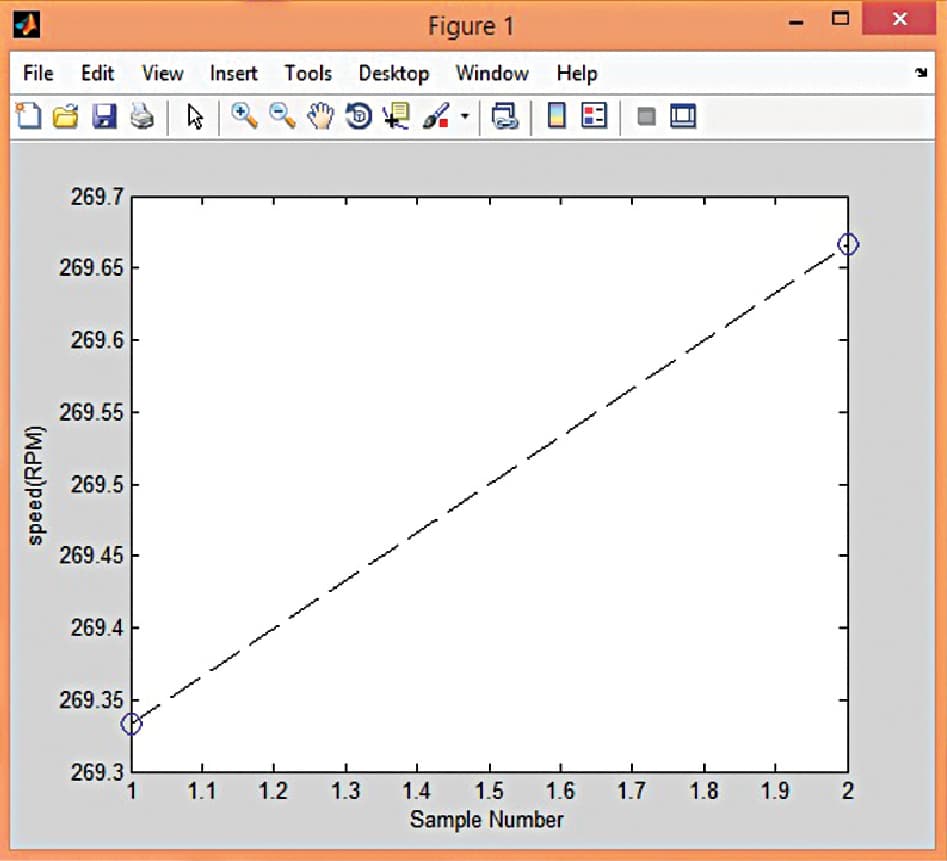Viewport: 947px width, 861px height.
Task: Open the Desktop menu
Action: pyautogui.click(x=393, y=73)
